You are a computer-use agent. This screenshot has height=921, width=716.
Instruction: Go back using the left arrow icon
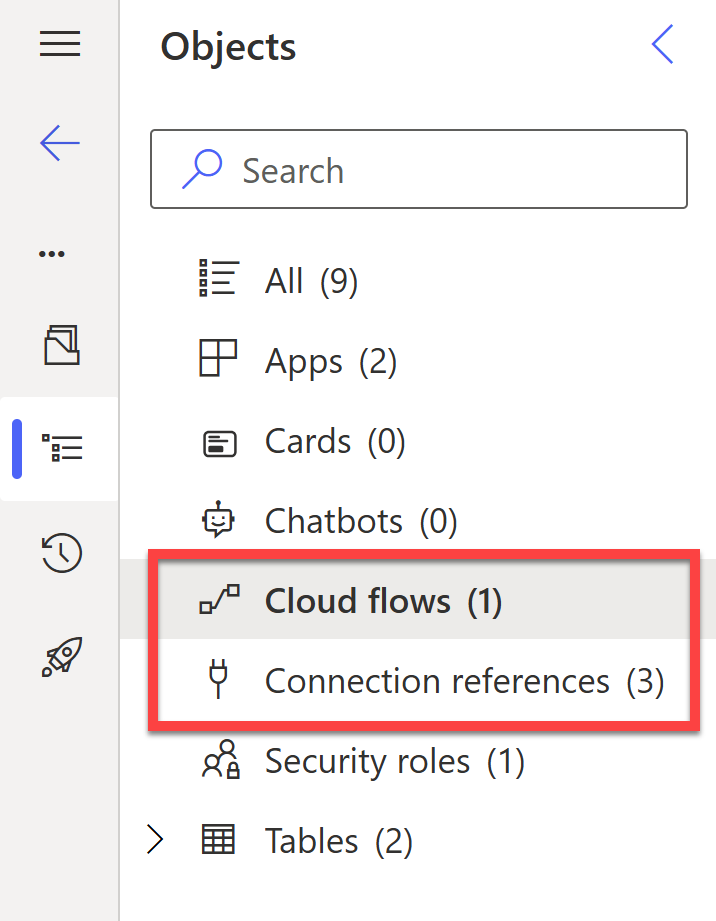point(60,143)
